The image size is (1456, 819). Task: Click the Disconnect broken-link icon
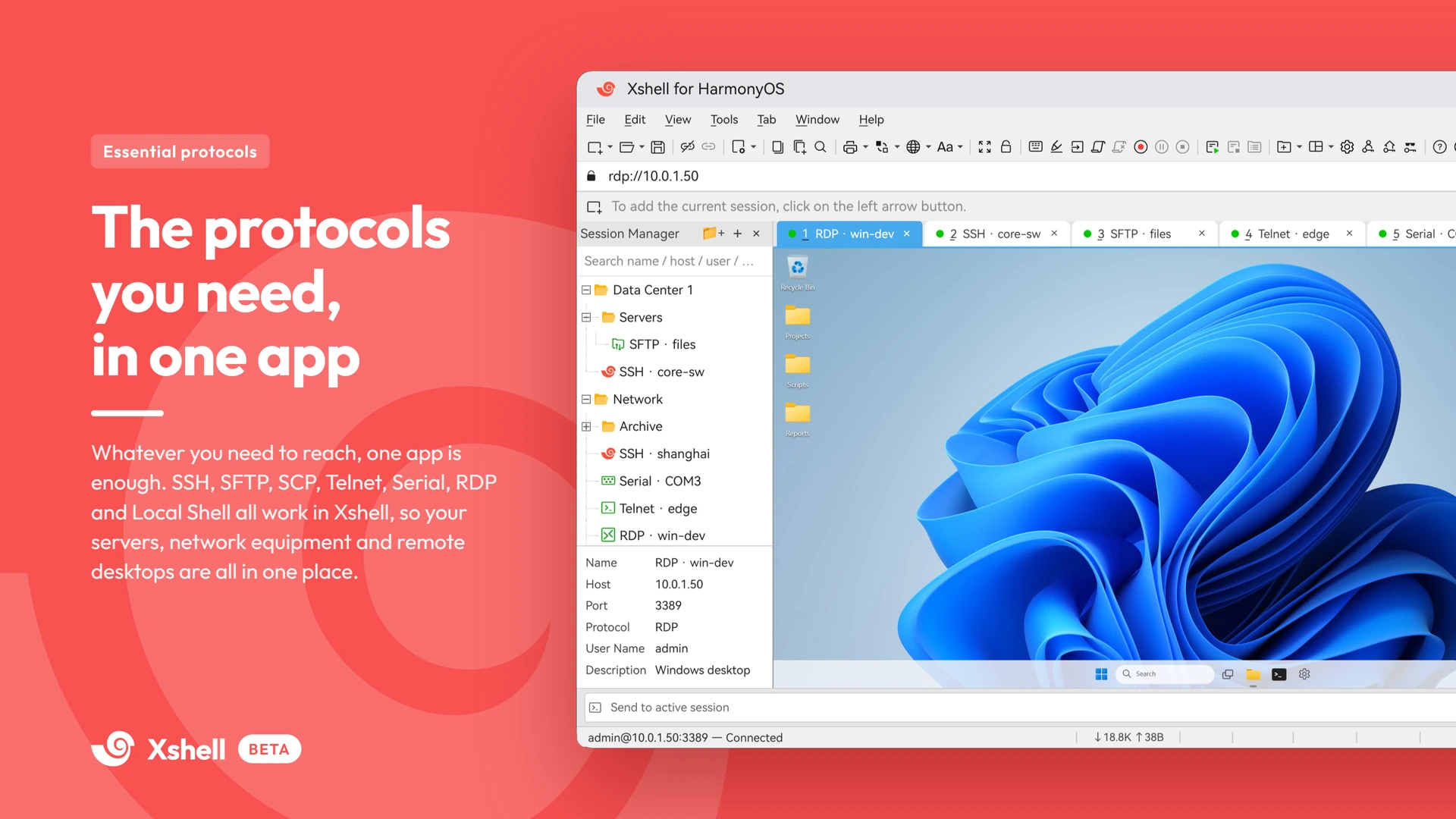click(x=687, y=147)
